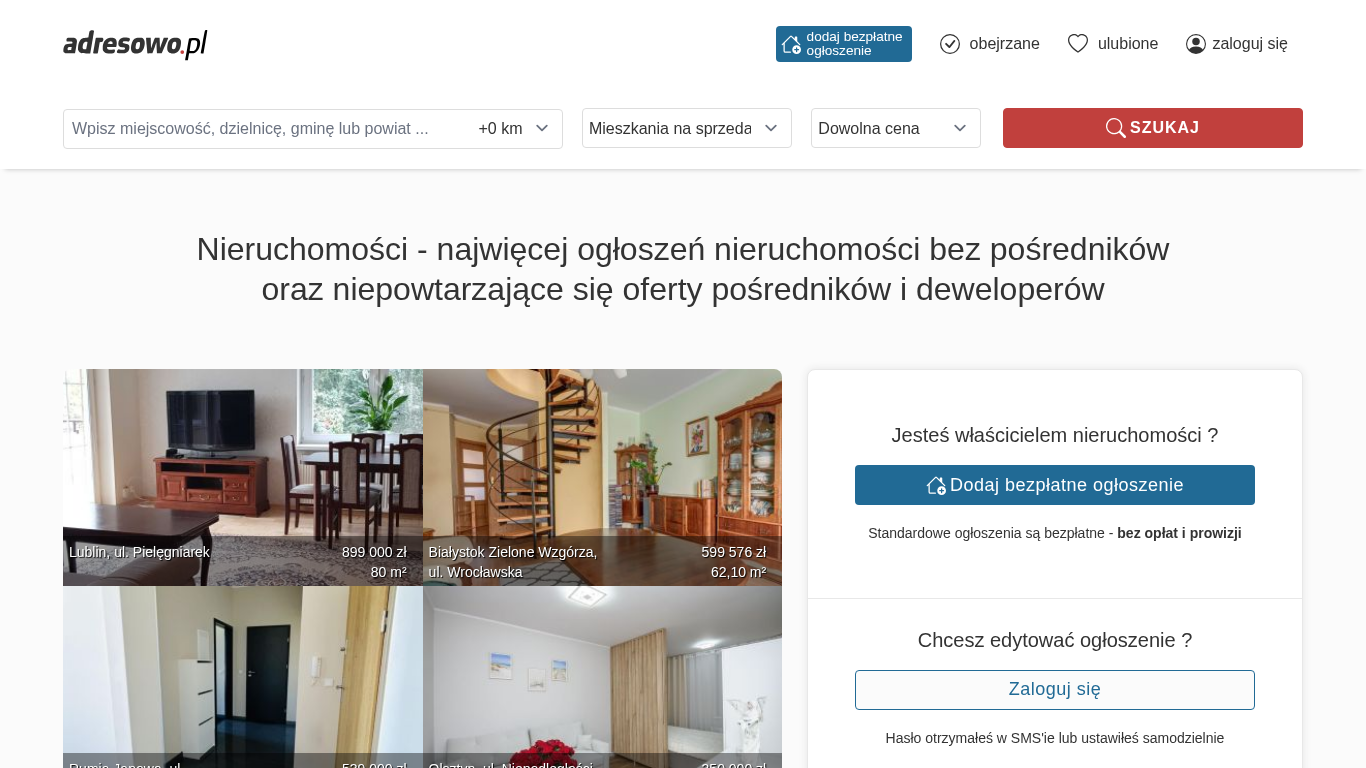Expand the Mieszkania na sprzedaż dropdown
The width and height of the screenshot is (1366, 768).
687,128
